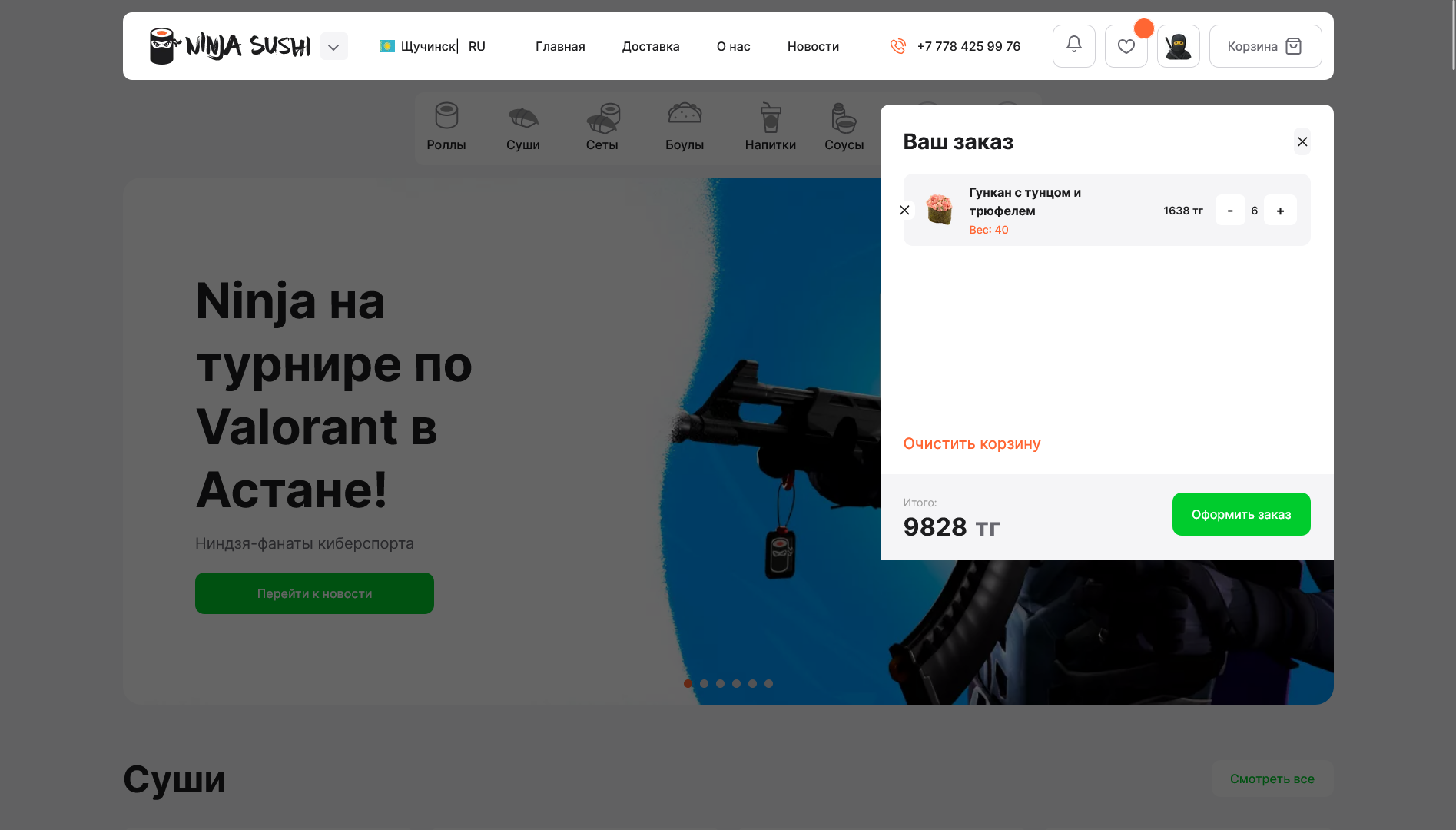Click Перейти к новости button
The image size is (1456, 830).
[x=314, y=593]
